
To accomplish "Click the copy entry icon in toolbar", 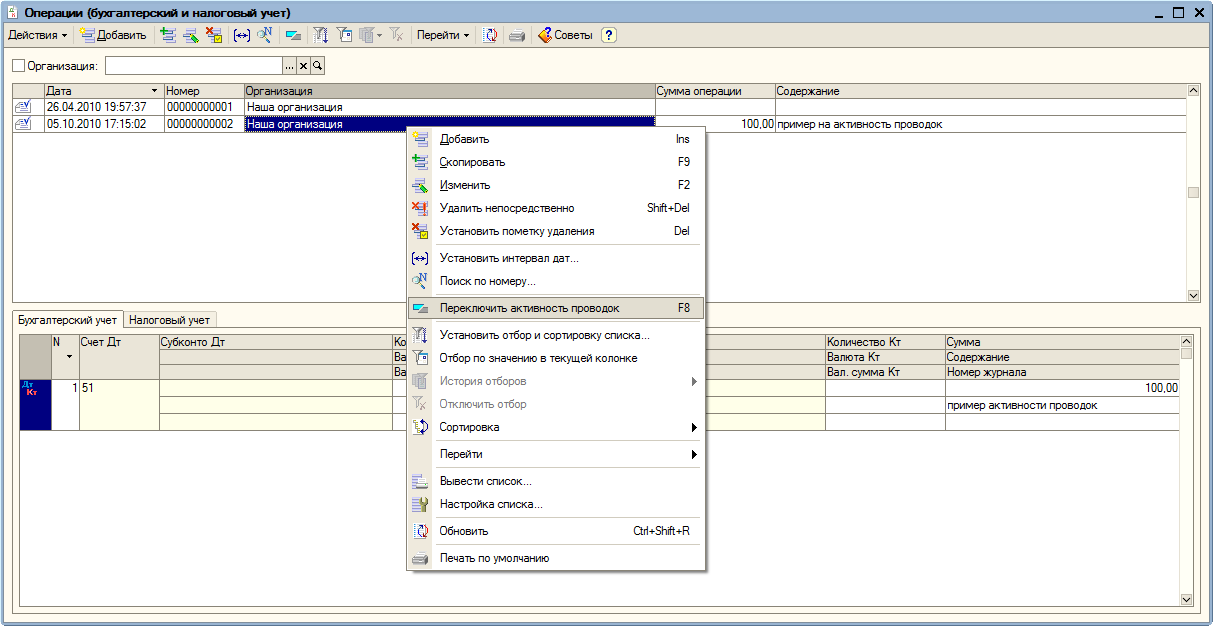I will (x=168, y=35).
